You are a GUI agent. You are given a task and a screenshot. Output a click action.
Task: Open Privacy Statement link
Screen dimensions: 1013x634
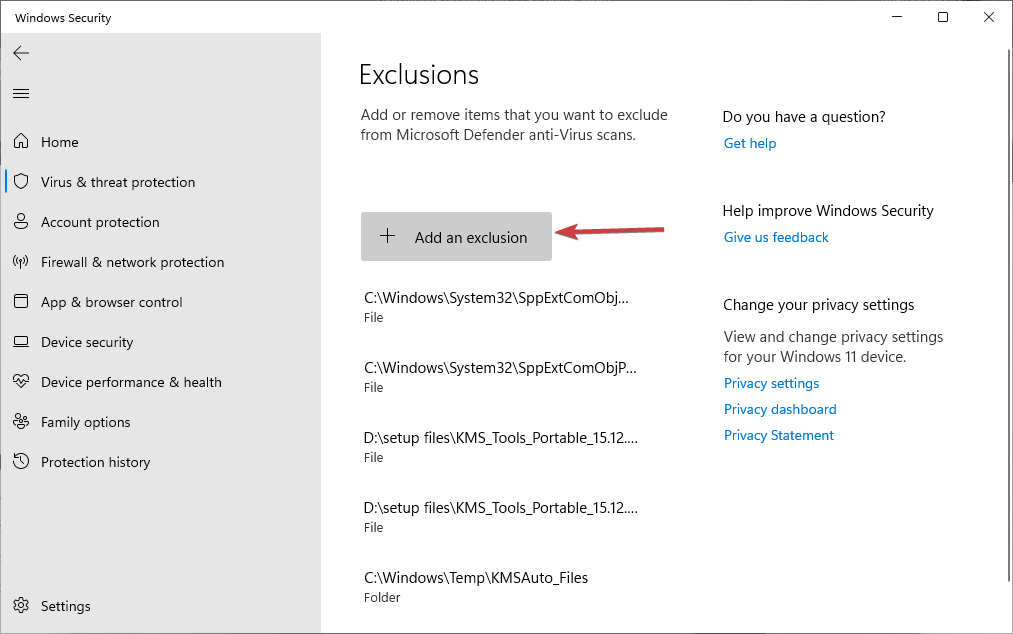(778, 435)
